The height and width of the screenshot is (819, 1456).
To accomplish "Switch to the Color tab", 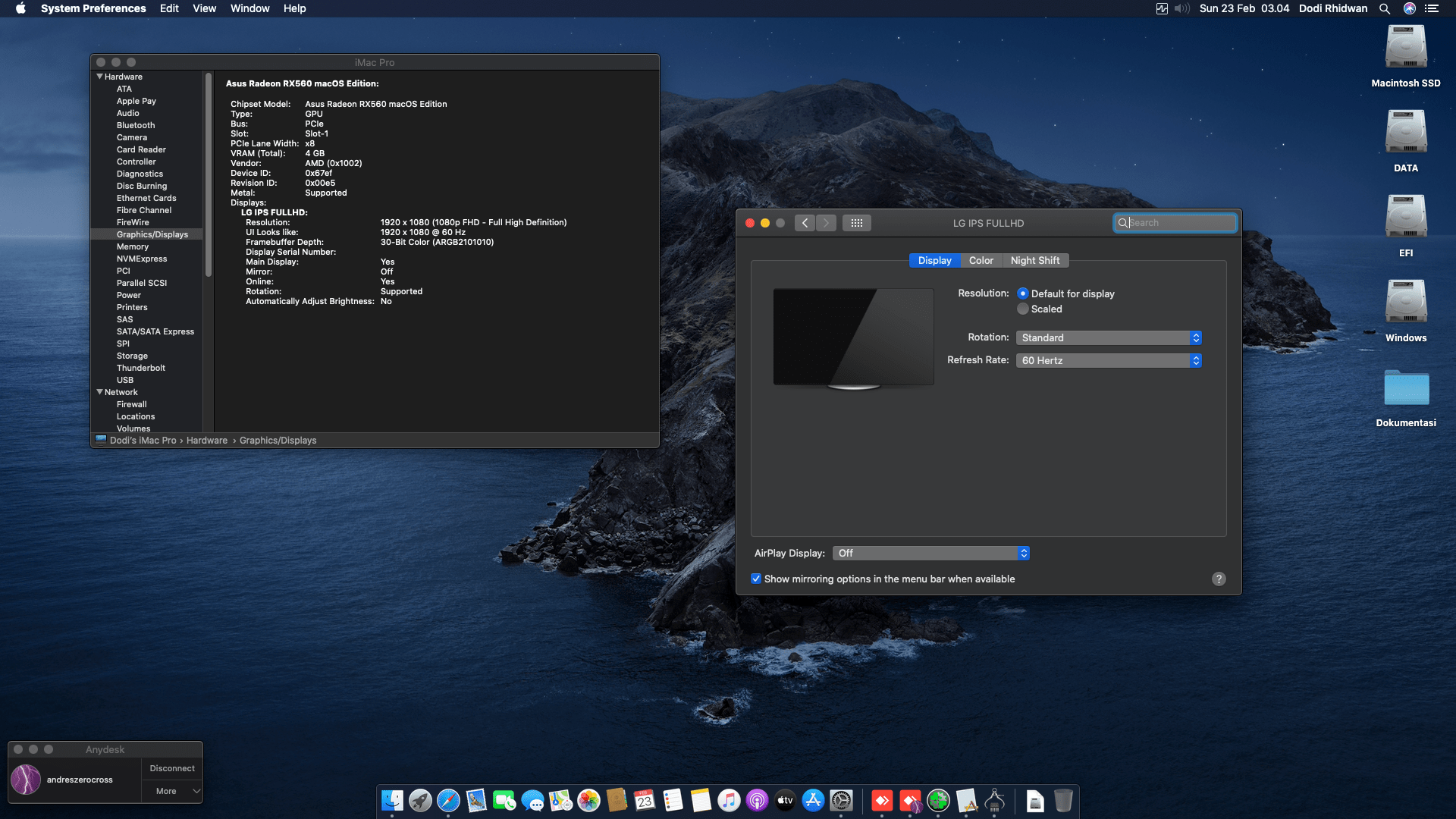I will pos(981,260).
